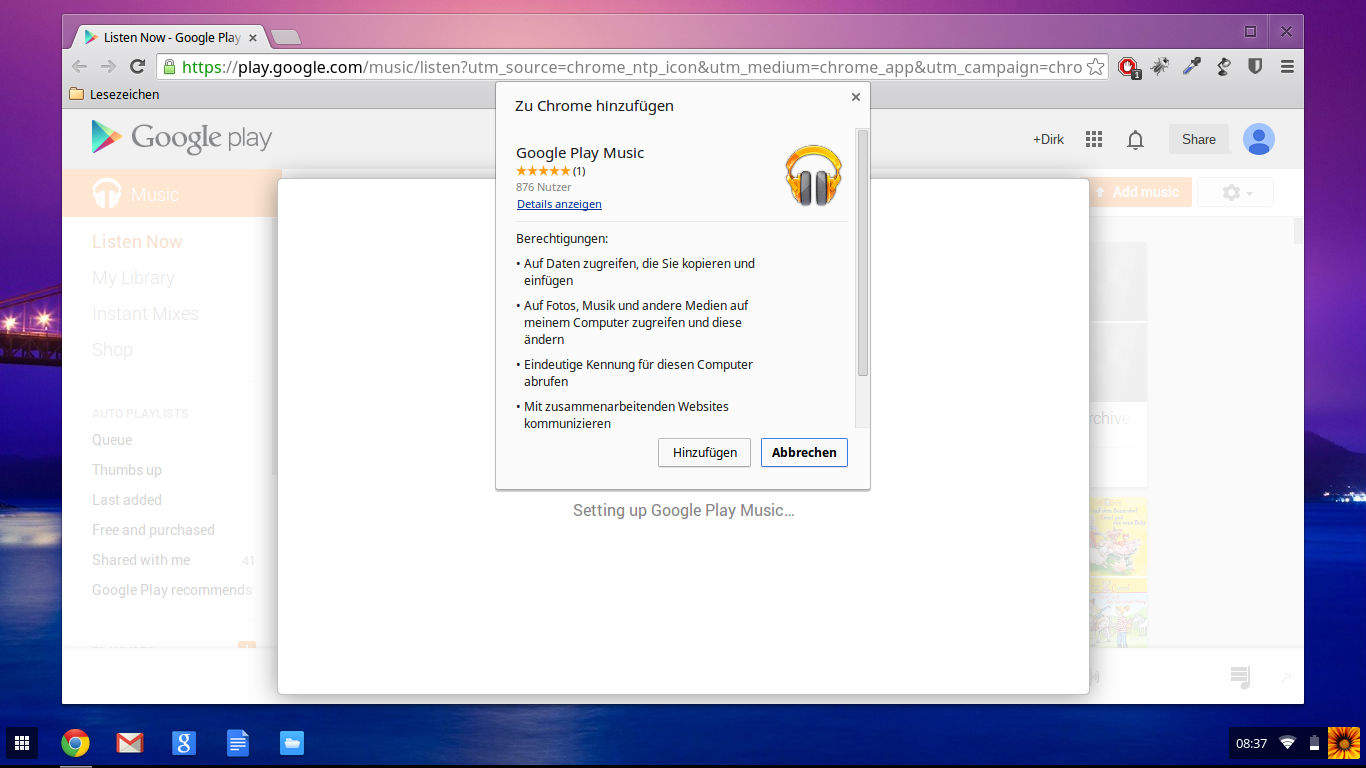This screenshot has height=768, width=1366.
Task: Launch Google Docs from the shelf
Action: [x=237, y=743]
